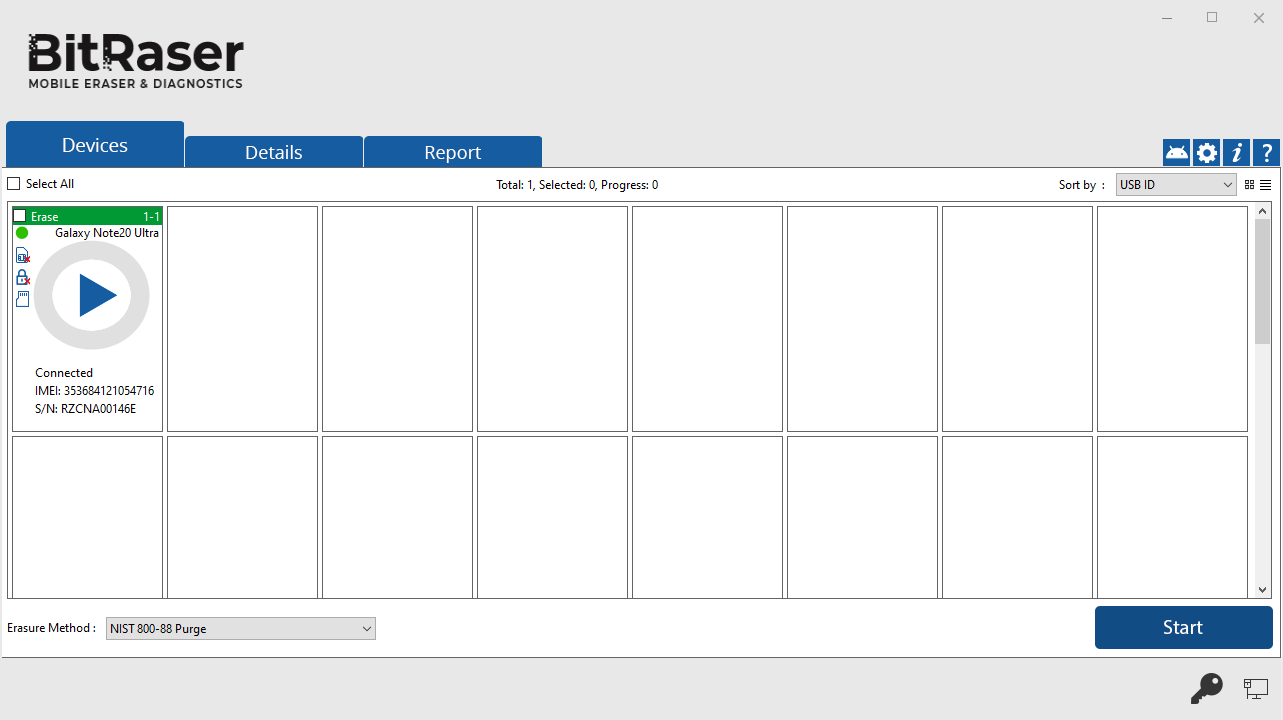
Task: Open the Report tab
Action: 452,152
